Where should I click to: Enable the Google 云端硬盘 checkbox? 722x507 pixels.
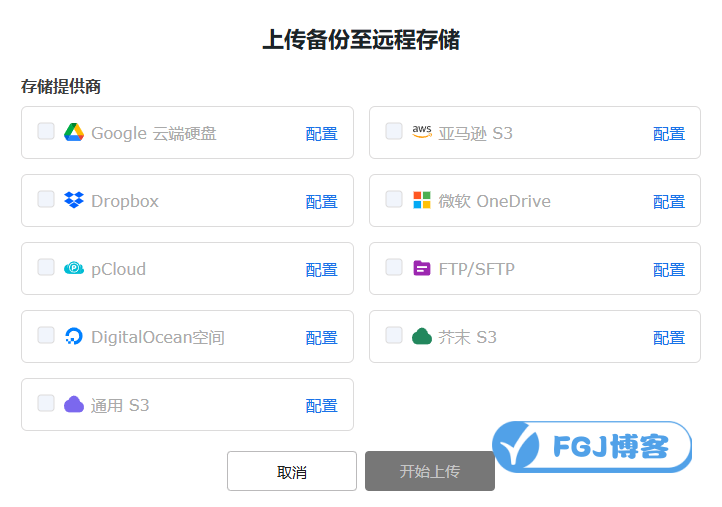pyautogui.click(x=46, y=131)
